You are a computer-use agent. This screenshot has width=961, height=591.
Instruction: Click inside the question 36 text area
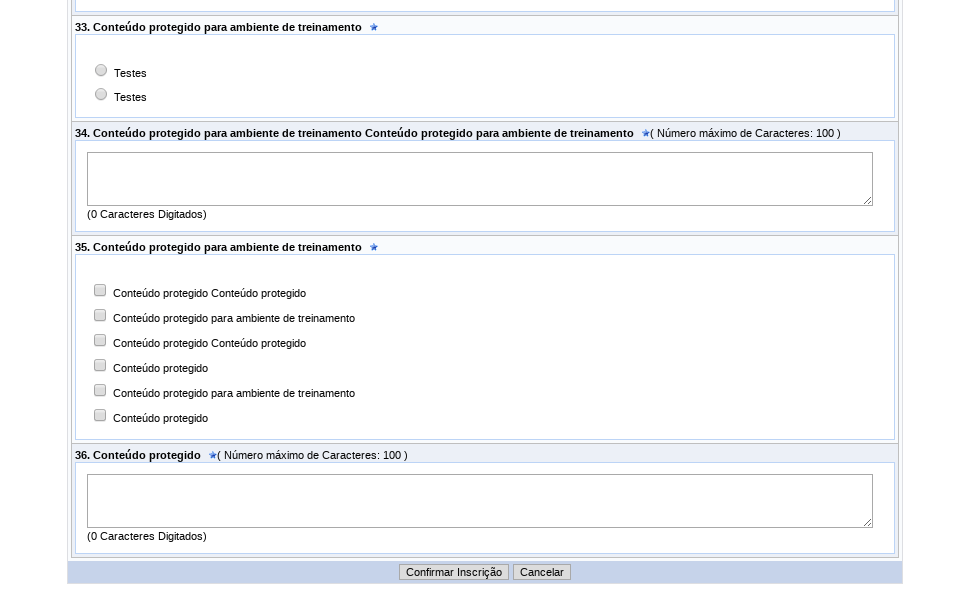tap(479, 500)
